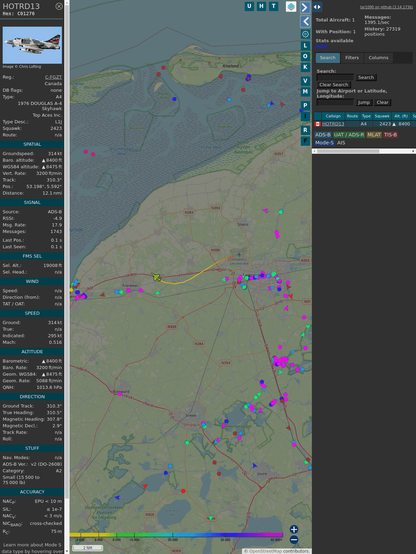Viewport: 416px width, 554px height.
Task: Click the H map toolbar button
Action: [x=261, y=6]
